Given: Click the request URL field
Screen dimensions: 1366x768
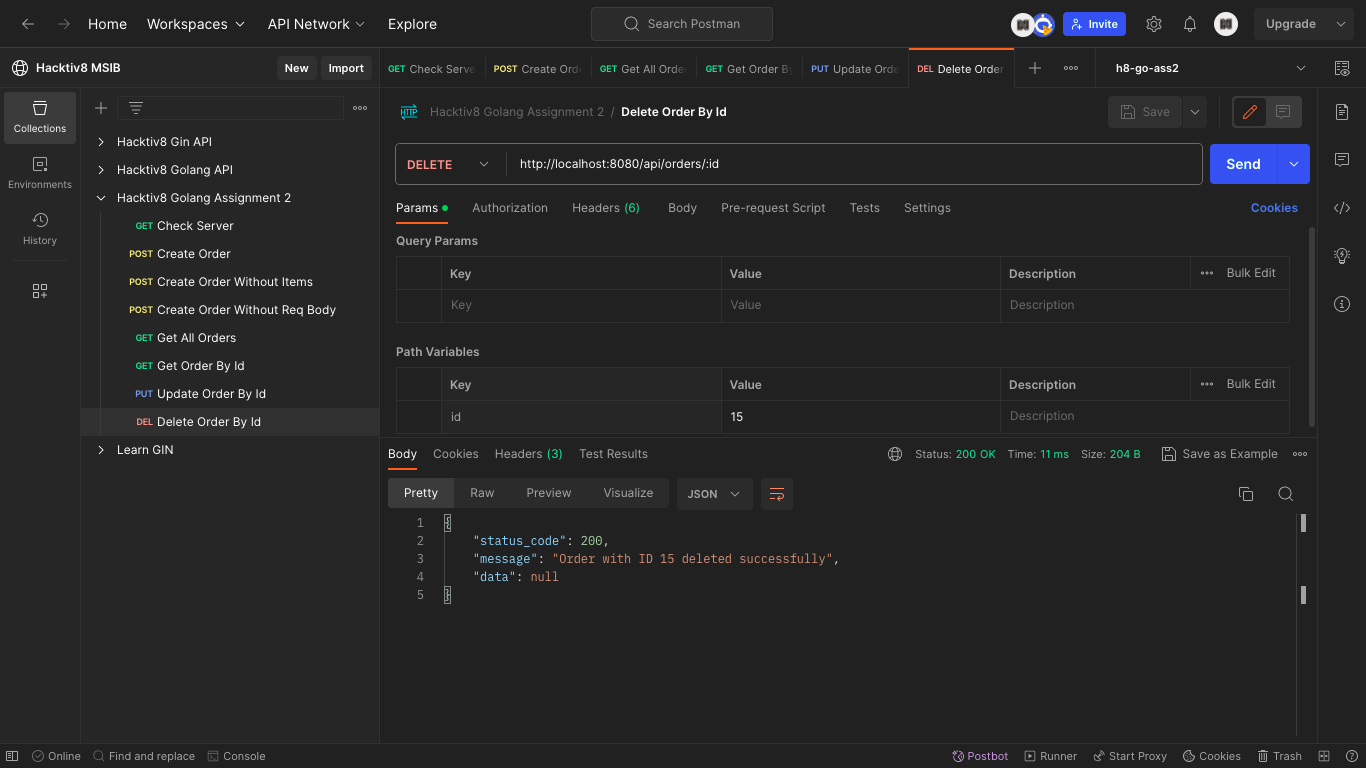Looking at the screenshot, I should pyautogui.click(x=854, y=164).
